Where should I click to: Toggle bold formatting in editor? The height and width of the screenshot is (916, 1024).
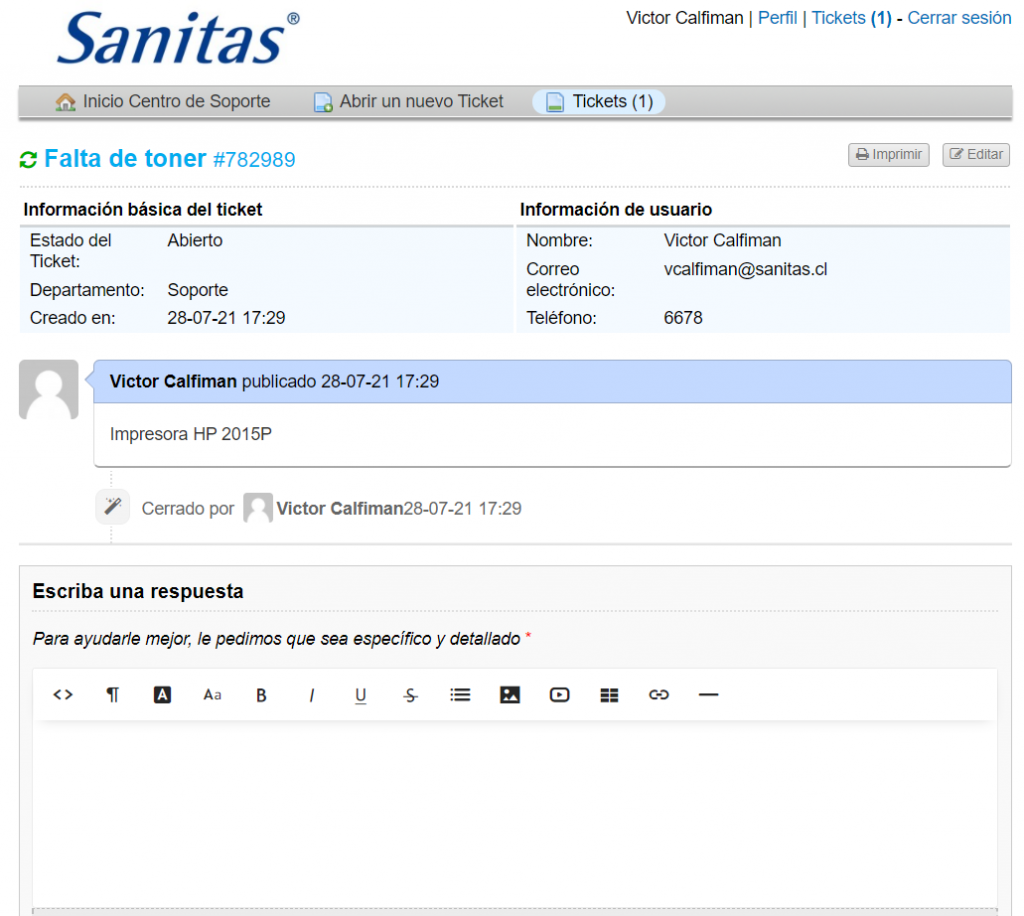261,695
